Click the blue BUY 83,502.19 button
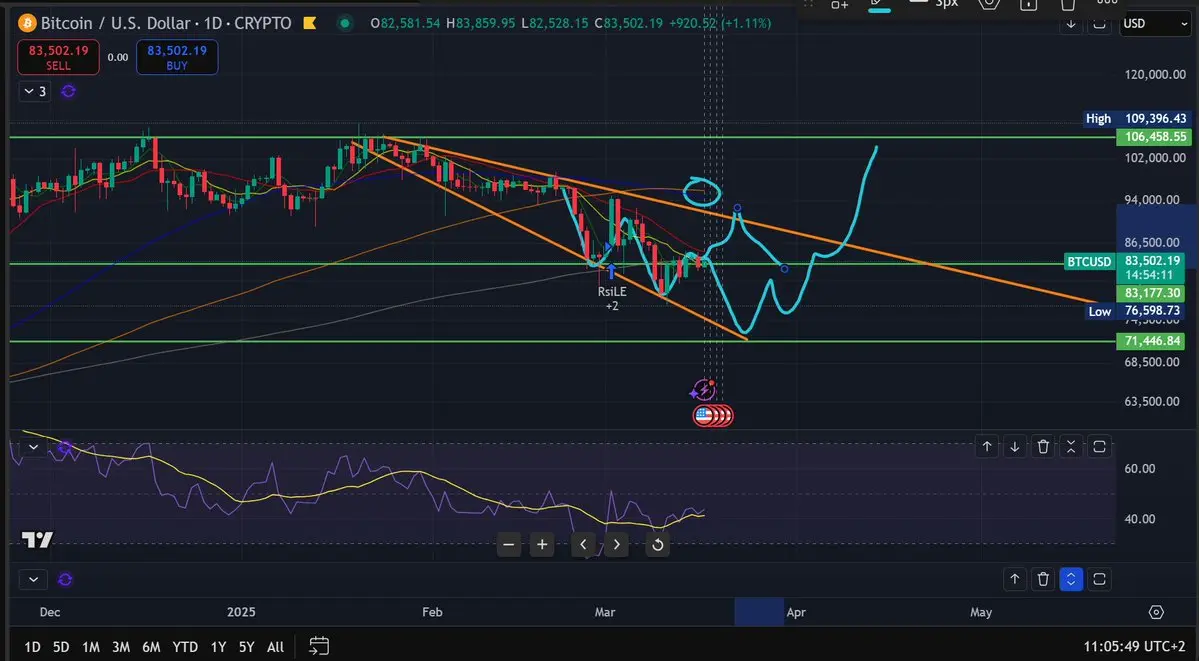The height and width of the screenshot is (661, 1199). point(177,57)
